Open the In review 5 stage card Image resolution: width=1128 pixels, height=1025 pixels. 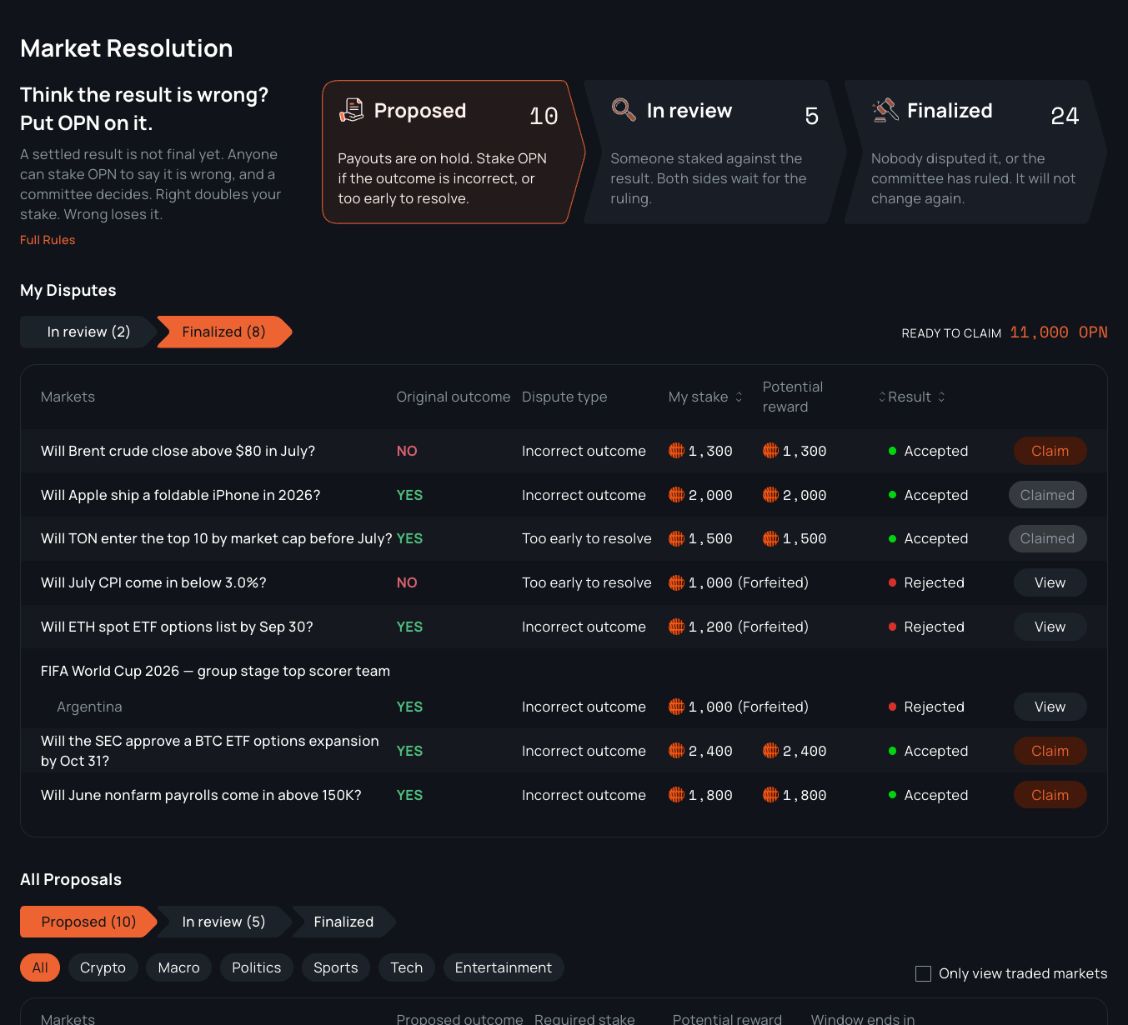[714, 152]
